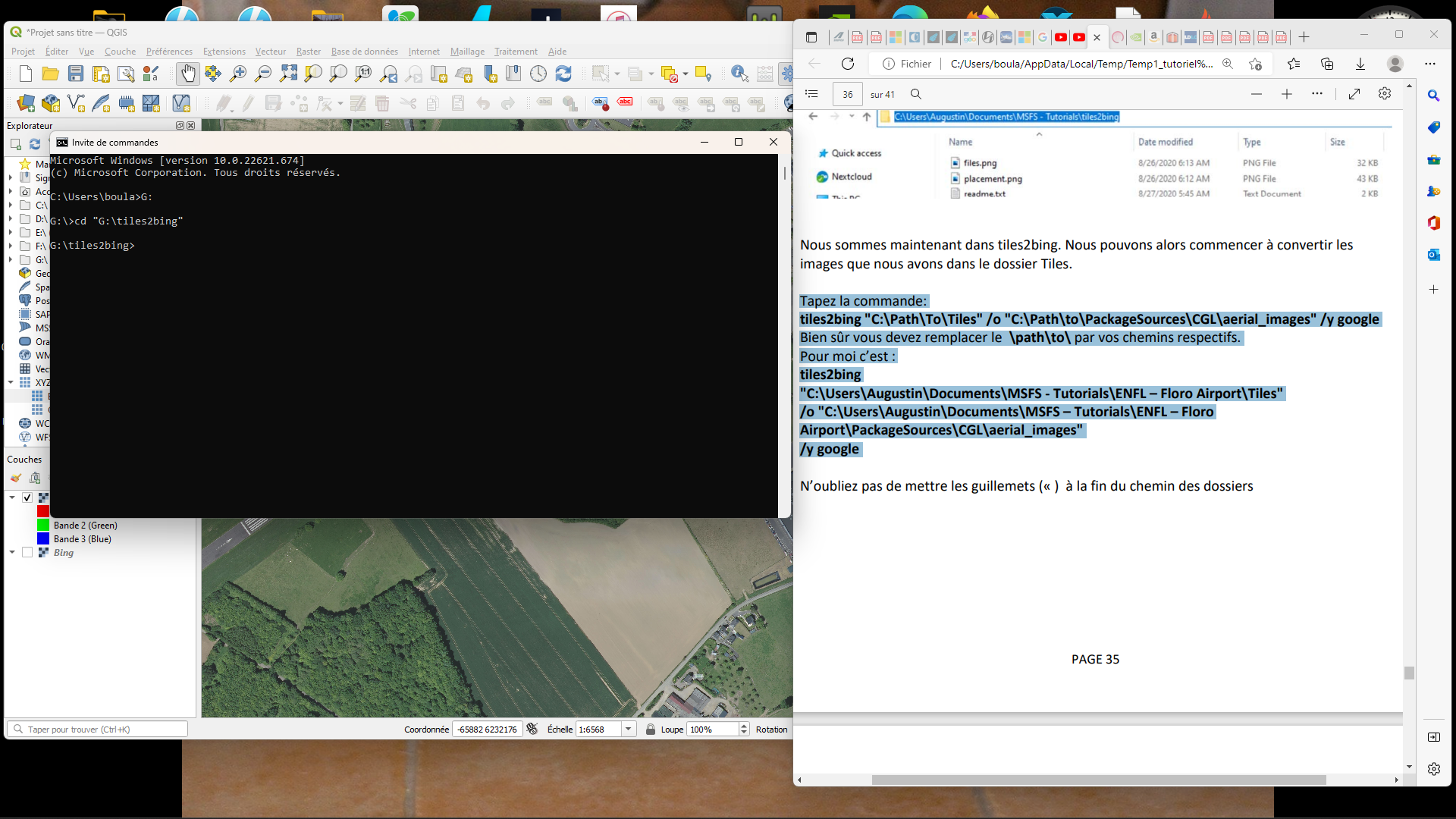The image size is (1456, 819).
Task: Click the PDF zoom in plus button
Action: [x=1287, y=94]
